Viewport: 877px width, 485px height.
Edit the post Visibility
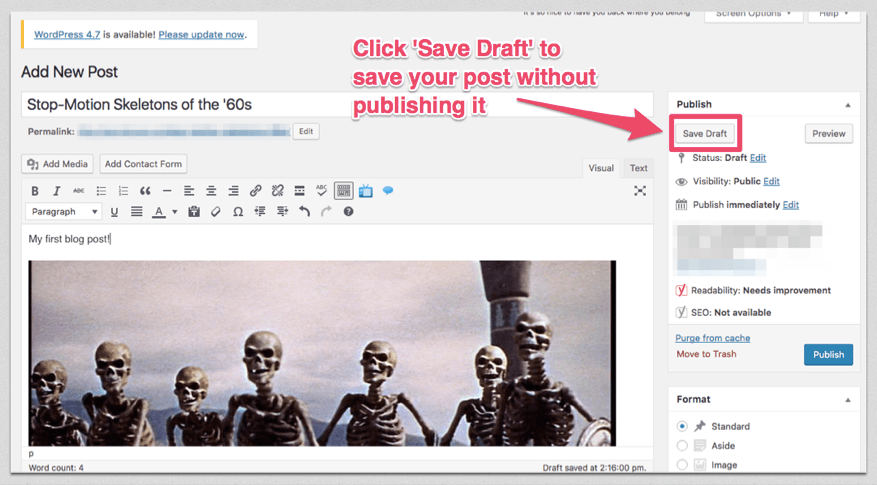(771, 181)
